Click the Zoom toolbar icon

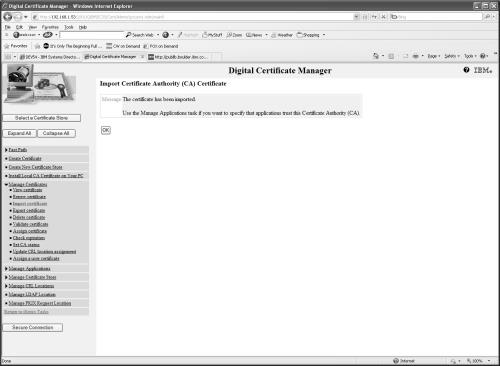pyautogui.click(x=234, y=35)
